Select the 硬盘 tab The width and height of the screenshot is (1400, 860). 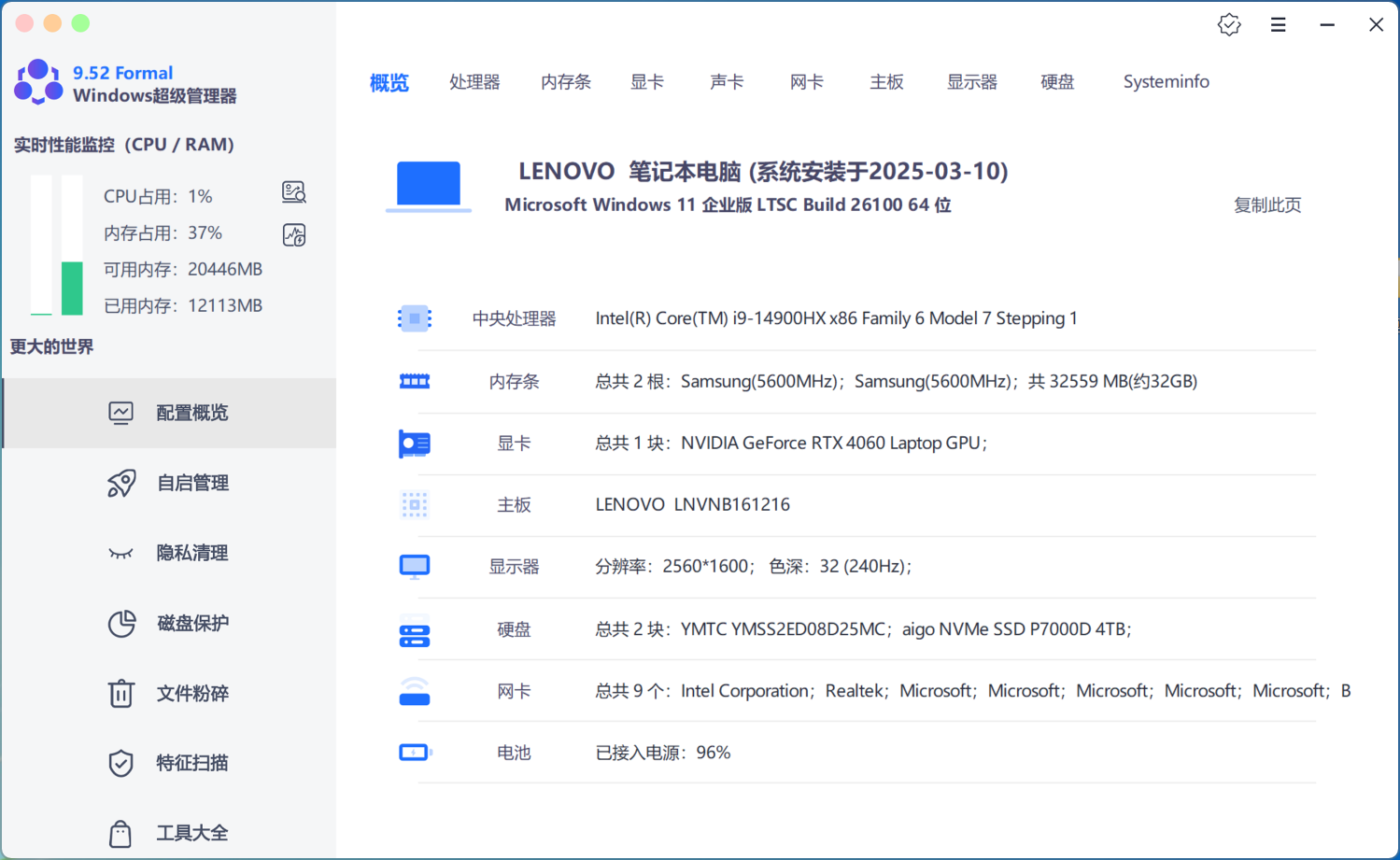1057,82
